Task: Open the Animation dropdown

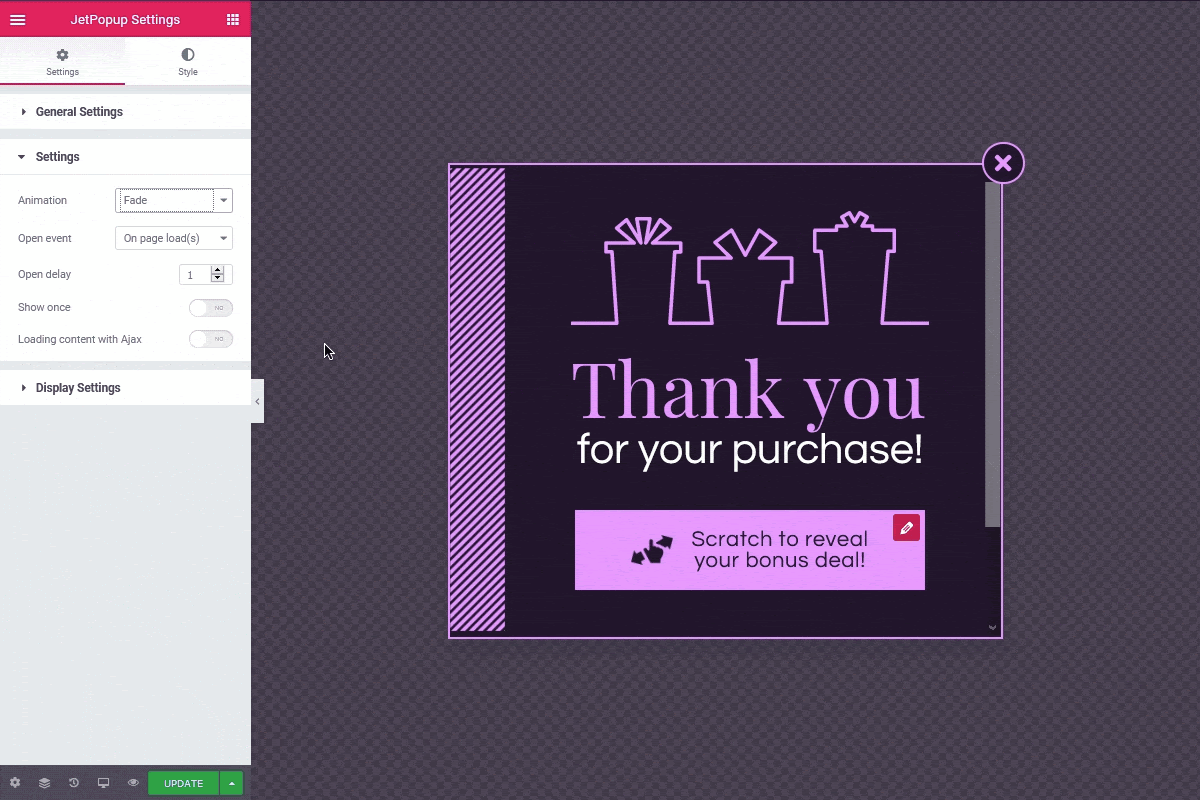Action: (x=174, y=201)
